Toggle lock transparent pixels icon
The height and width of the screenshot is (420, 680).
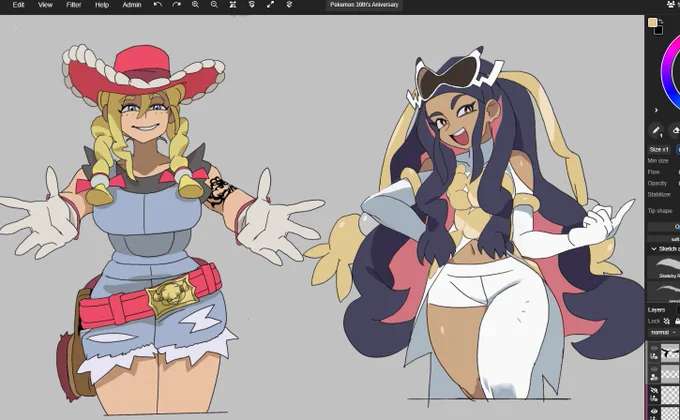coord(667,321)
